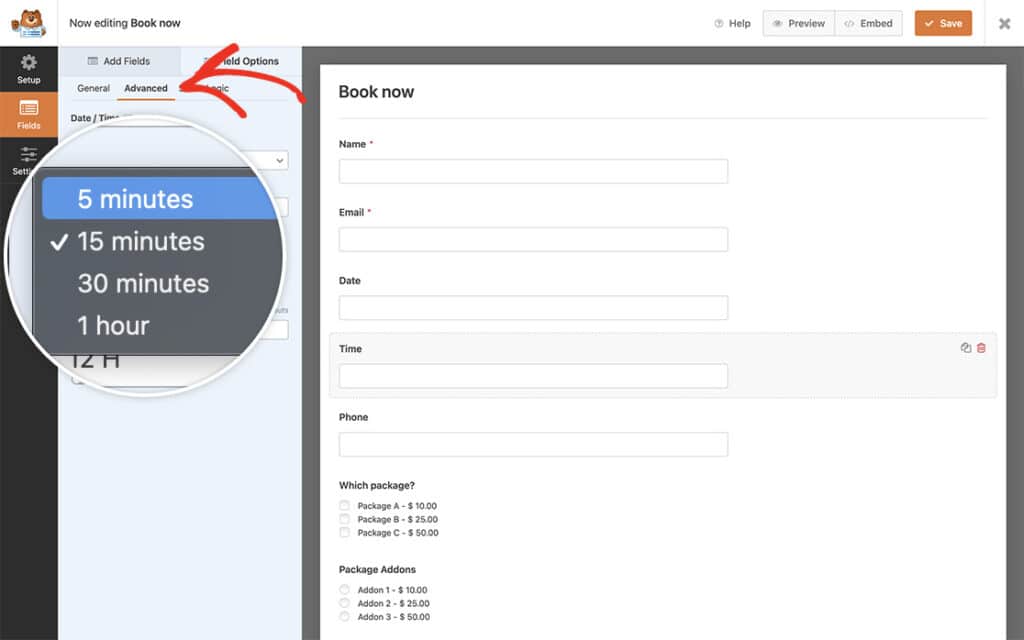Open the General tab in Field Options

click(93, 88)
